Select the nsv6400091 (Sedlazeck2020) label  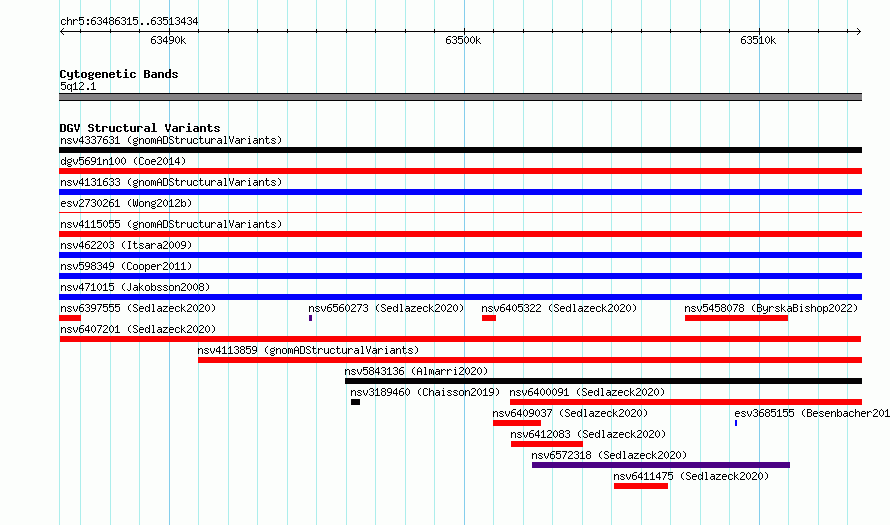click(587, 392)
